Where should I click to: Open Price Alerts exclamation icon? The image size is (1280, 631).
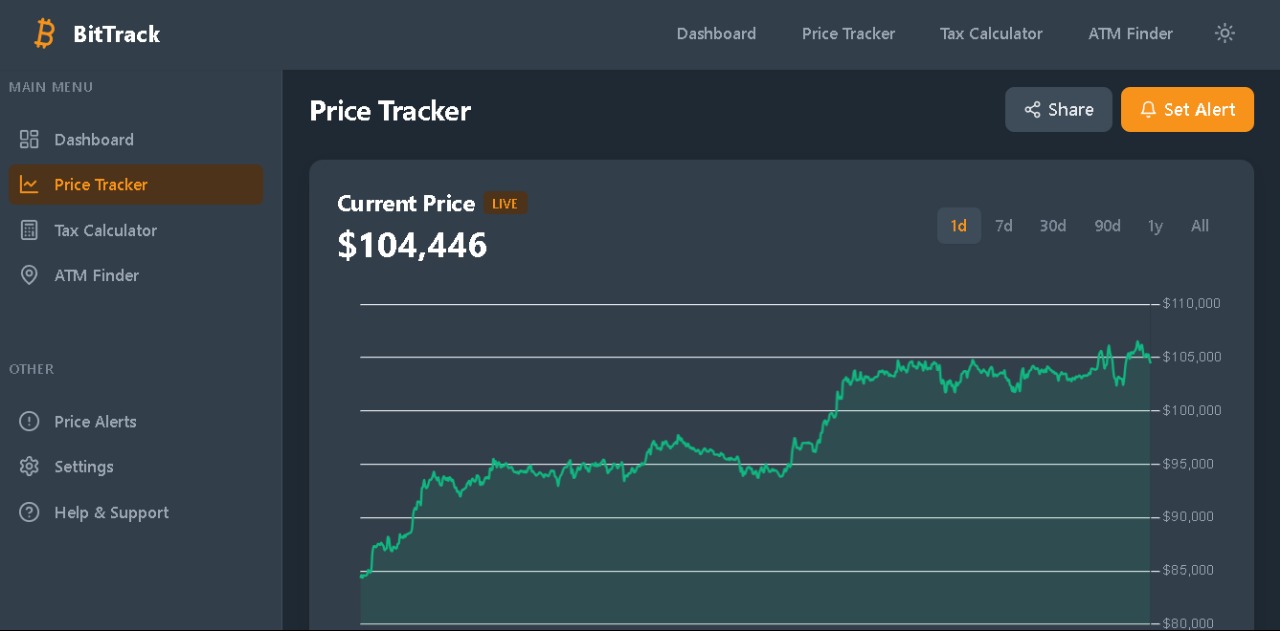pyautogui.click(x=29, y=421)
